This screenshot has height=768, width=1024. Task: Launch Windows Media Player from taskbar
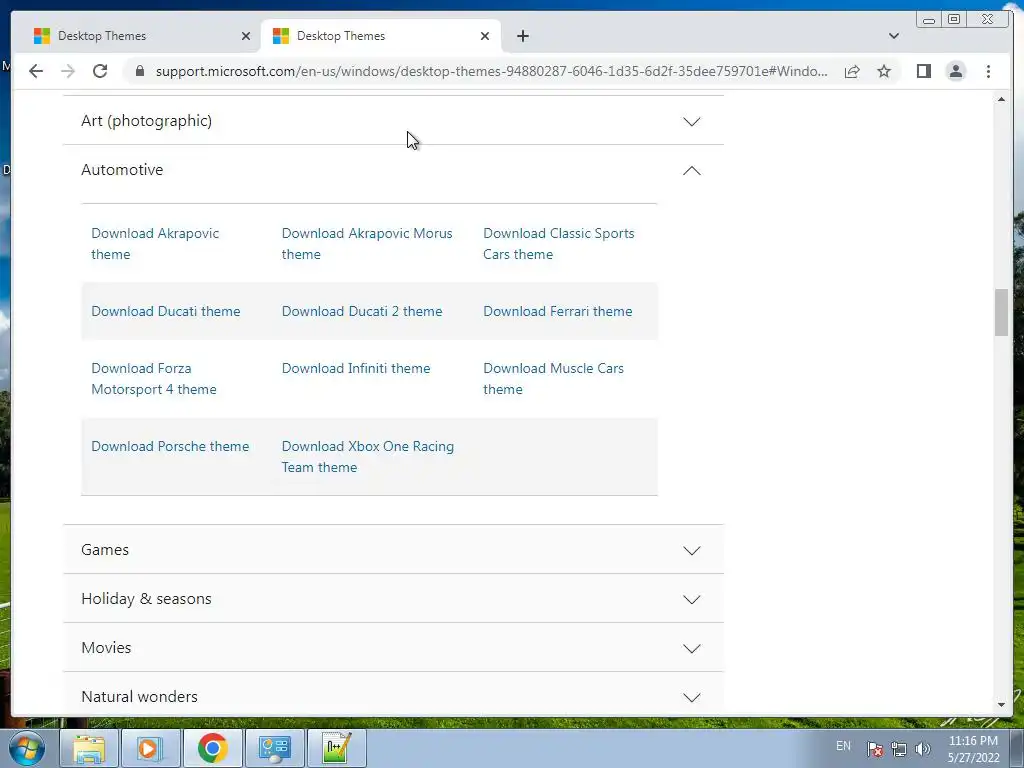(150, 748)
